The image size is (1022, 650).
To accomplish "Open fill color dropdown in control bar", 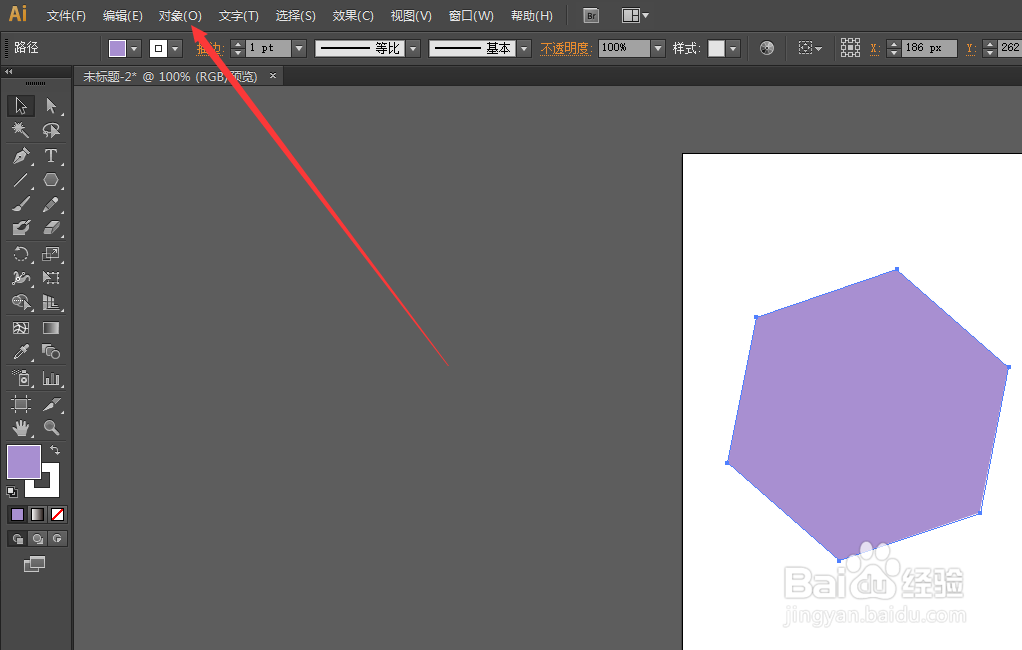I will coord(134,48).
